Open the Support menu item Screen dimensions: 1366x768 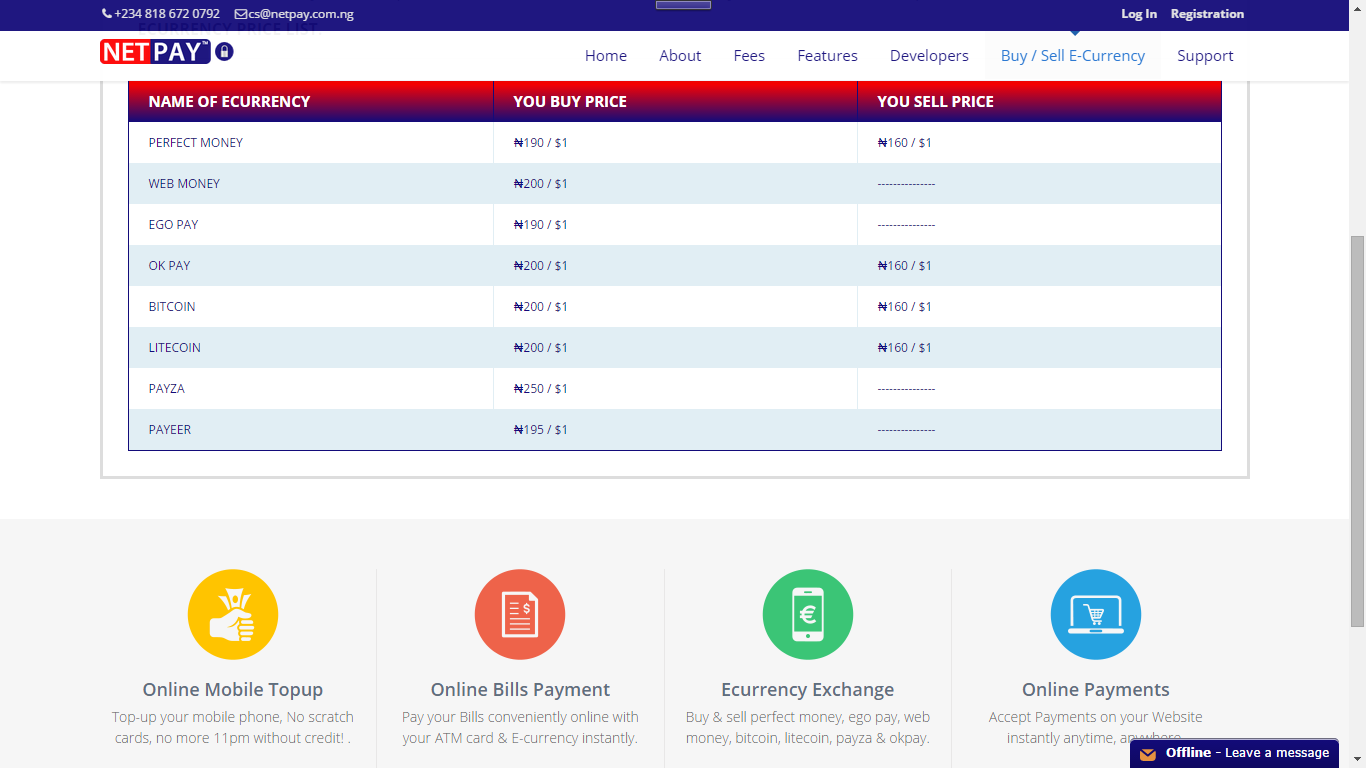click(1205, 56)
